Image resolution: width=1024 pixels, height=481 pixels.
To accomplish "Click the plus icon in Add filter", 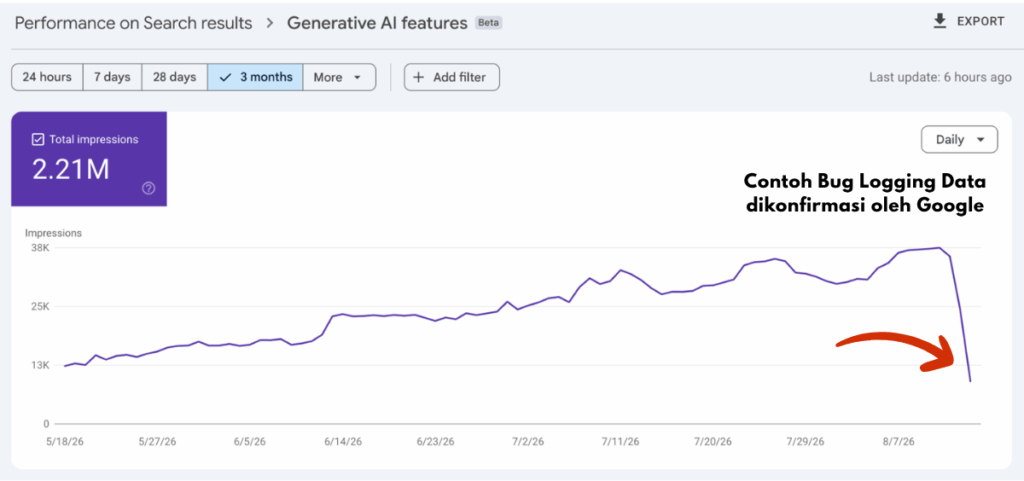I will click(x=419, y=77).
